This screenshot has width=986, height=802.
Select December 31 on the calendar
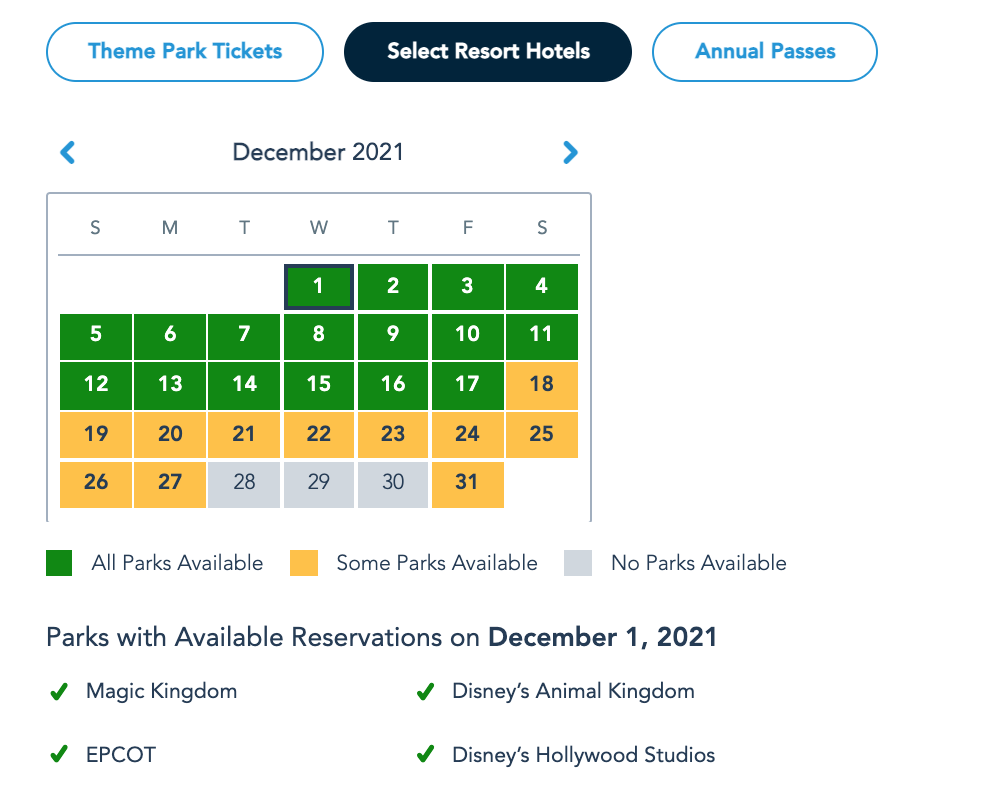click(x=467, y=483)
